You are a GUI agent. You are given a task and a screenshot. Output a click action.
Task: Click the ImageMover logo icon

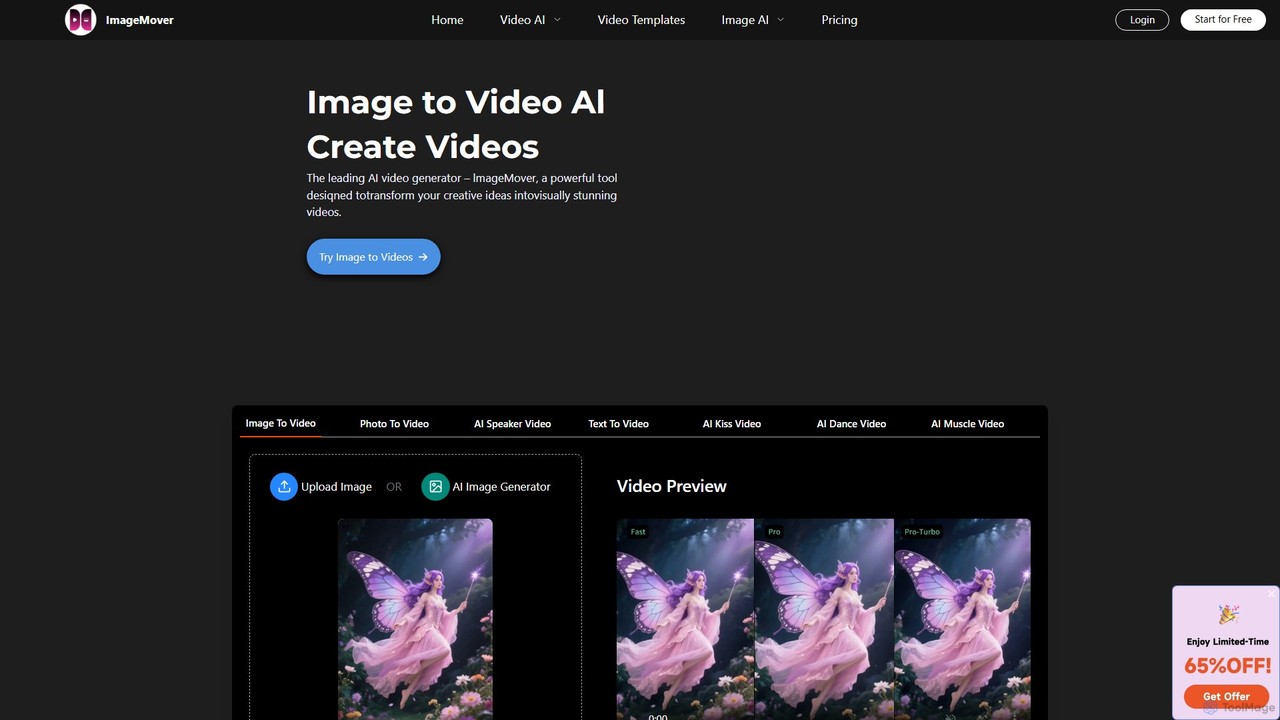tap(81, 20)
